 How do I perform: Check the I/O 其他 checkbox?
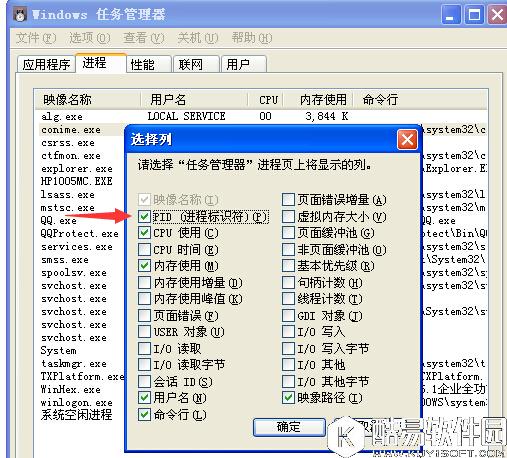coord(288,365)
